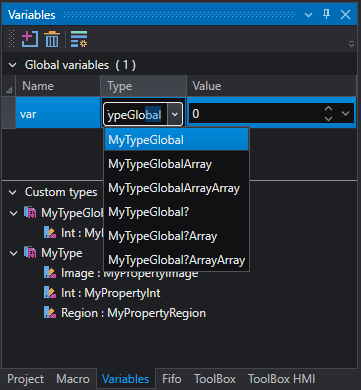This screenshot has height=390, width=361.
Task: Toggle the Type combo box dropdown arrow
Action: point(175,114)
